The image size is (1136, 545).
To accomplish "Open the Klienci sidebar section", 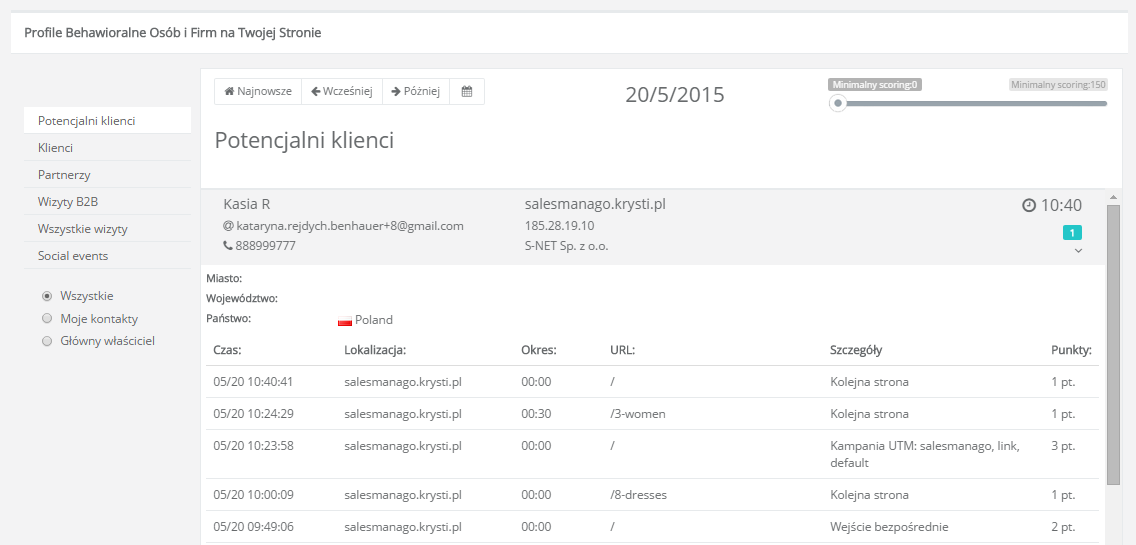I will coord(56,148).
